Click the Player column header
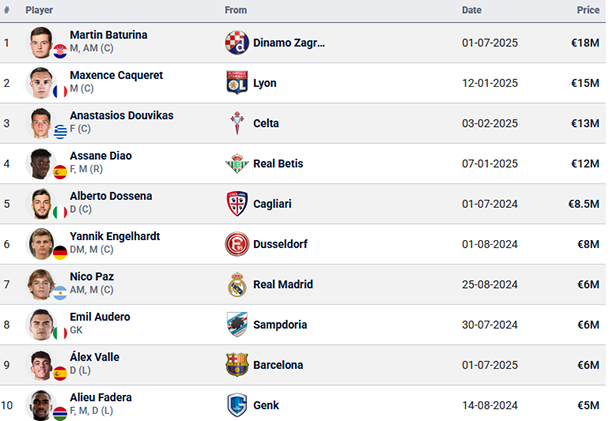Screen dimensions: 612x421 coord(39,10)
